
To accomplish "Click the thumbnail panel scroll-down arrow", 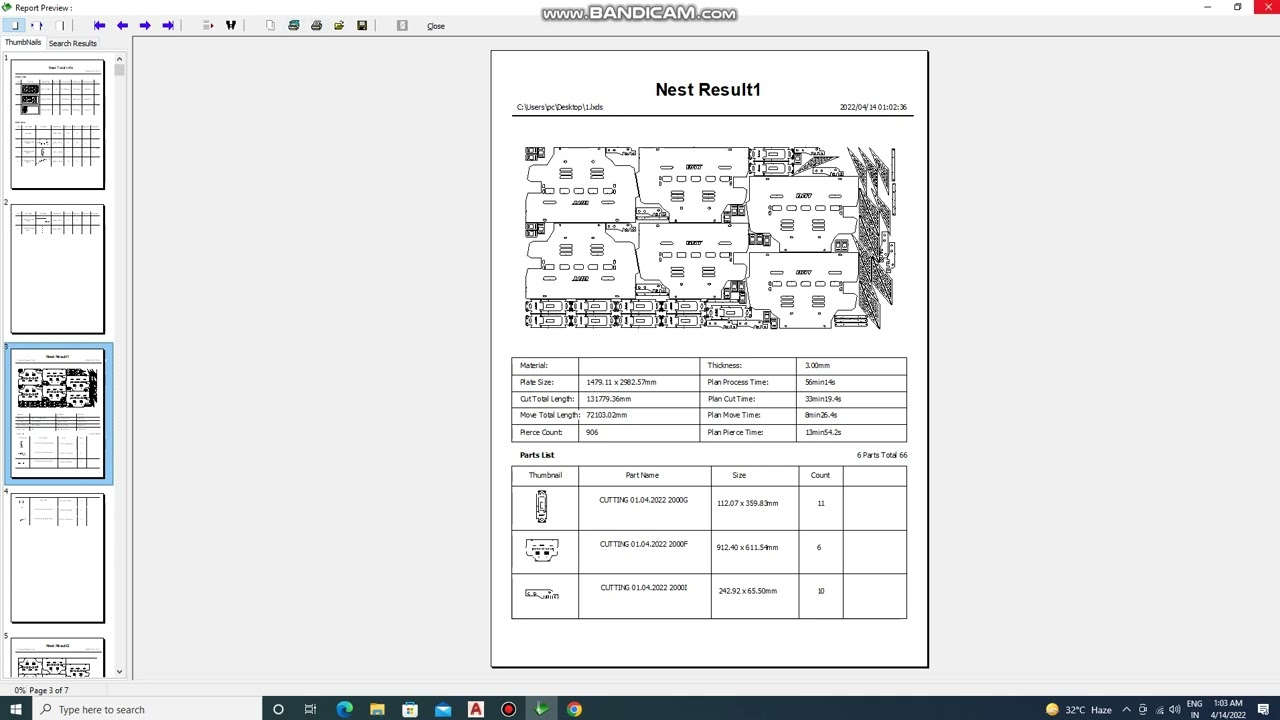I will pos(119,672).
